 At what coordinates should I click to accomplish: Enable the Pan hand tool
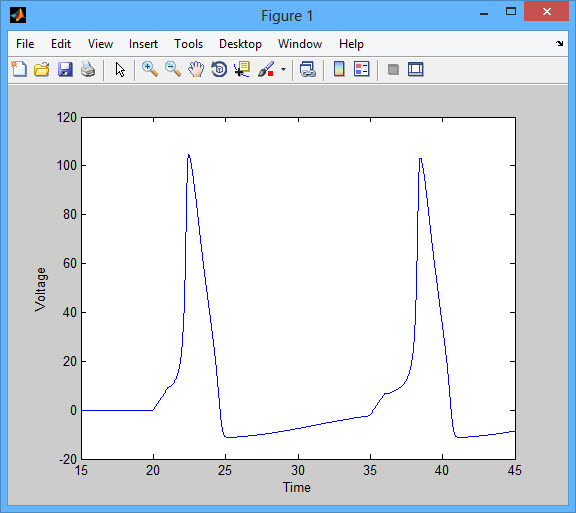[196, 69]
